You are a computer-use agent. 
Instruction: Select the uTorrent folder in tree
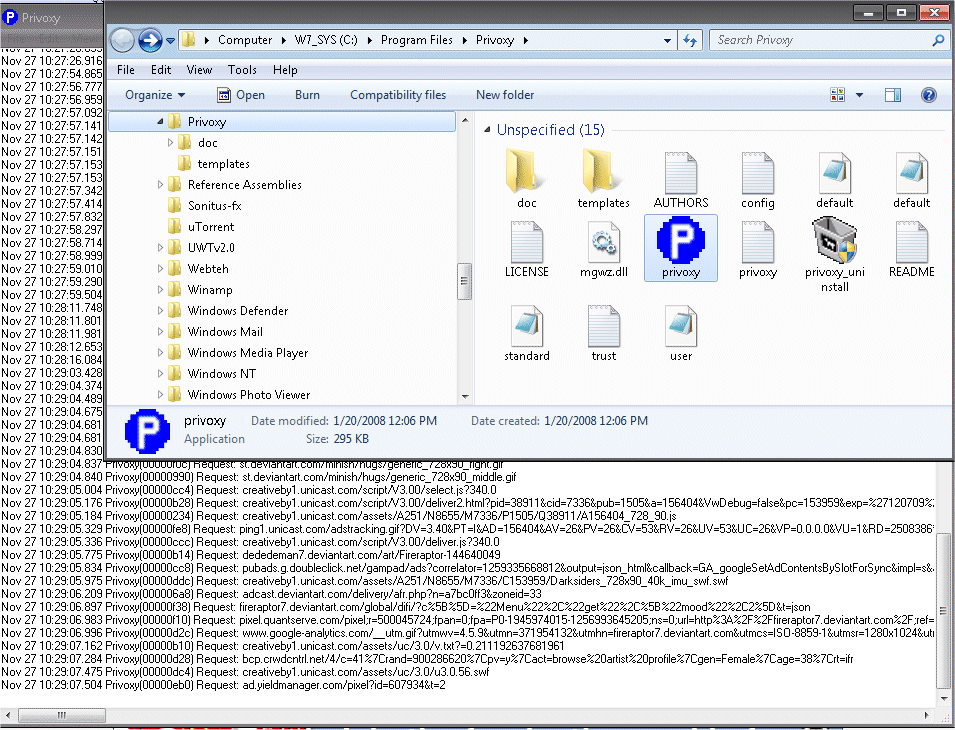coord(211,226)
